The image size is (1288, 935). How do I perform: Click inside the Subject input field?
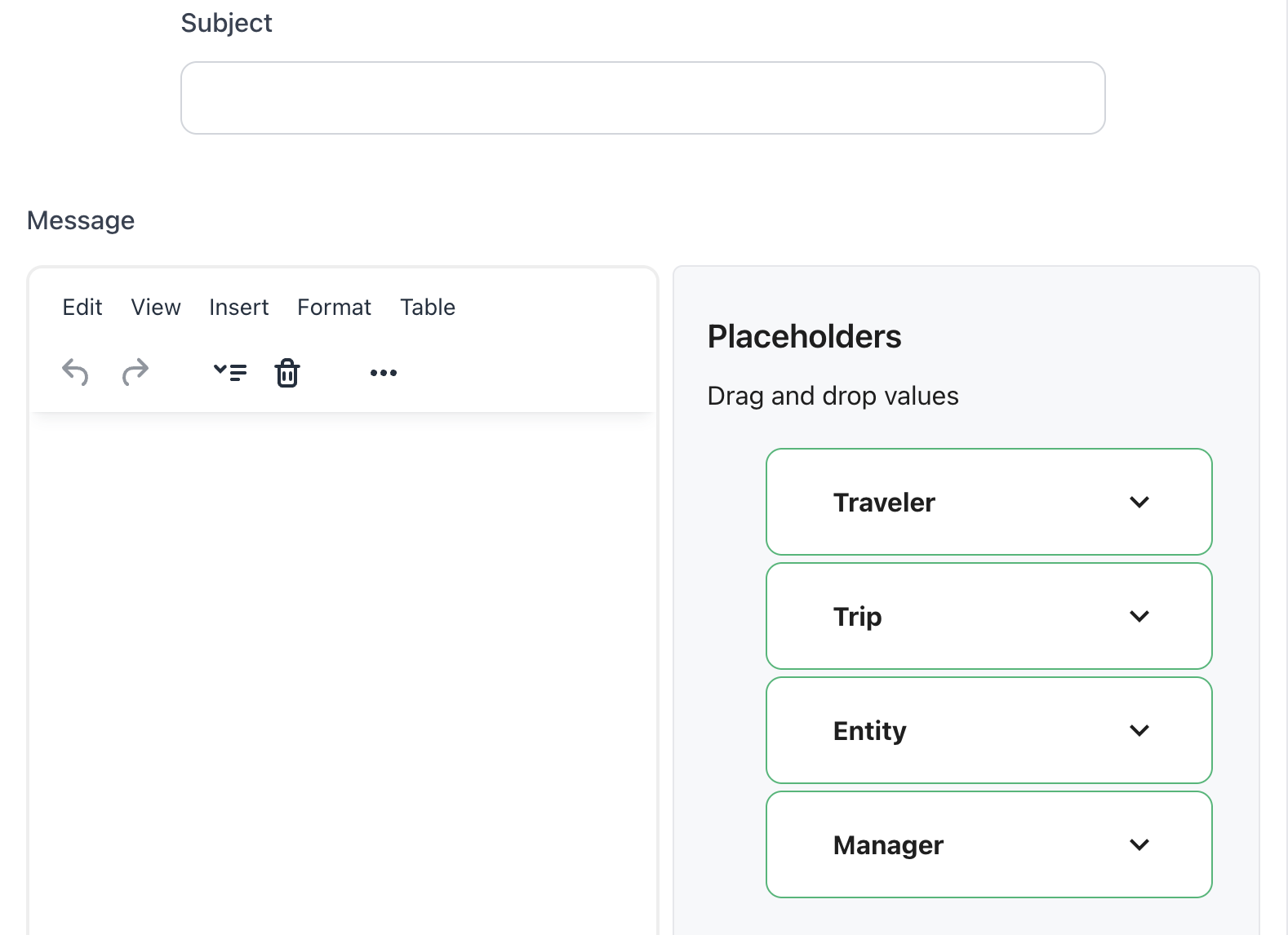[x=642, y=98]
